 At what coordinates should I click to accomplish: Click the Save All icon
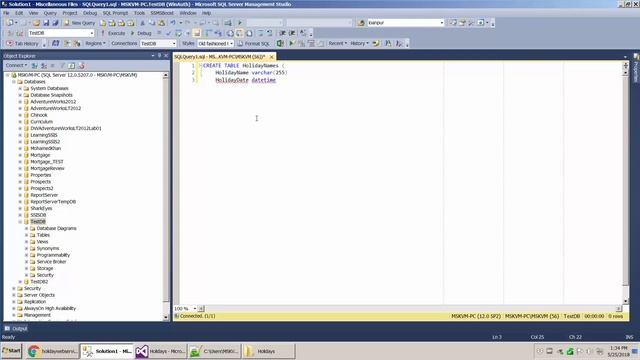[55, 23]
